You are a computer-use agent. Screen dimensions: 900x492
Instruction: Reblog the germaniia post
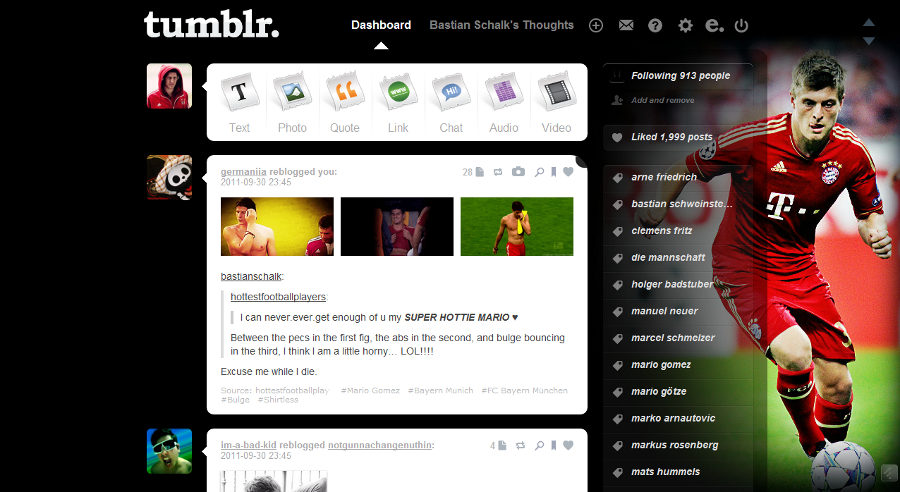tap(498, 172)
